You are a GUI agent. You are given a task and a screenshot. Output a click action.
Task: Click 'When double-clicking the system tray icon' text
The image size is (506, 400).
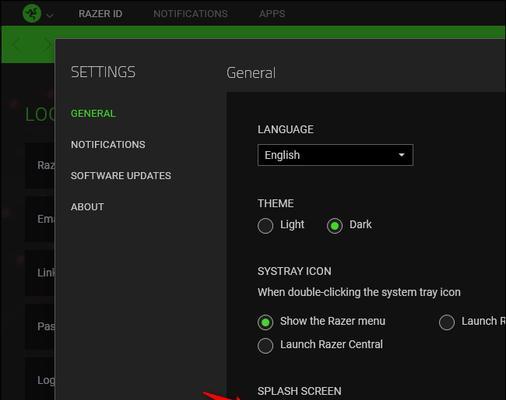[359, 292]
